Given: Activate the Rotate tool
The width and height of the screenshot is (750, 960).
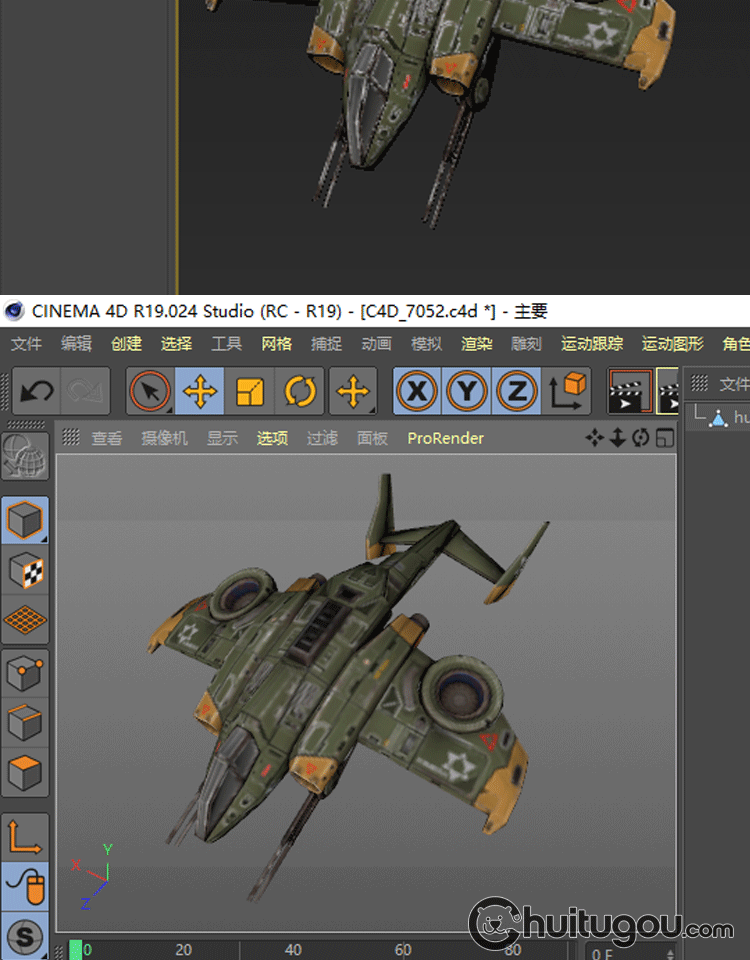Looking at the screenshot, I should [299, 391].
